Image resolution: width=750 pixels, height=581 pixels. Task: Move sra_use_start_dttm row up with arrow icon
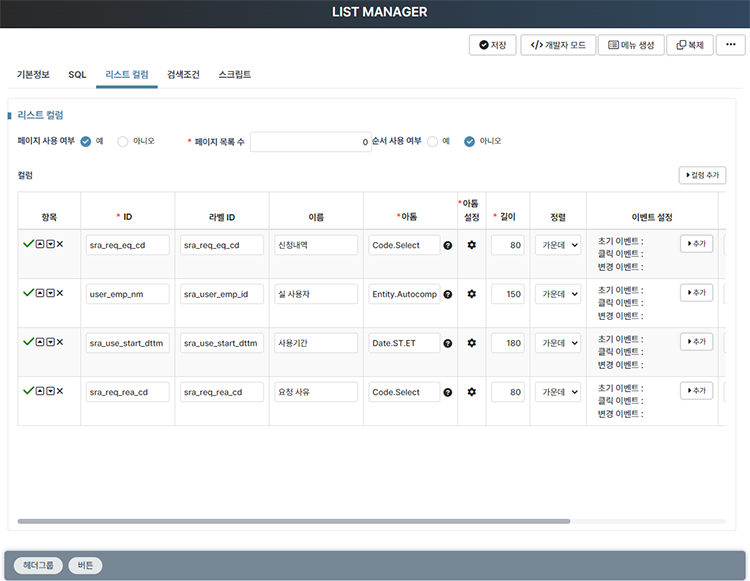point(40,342)
